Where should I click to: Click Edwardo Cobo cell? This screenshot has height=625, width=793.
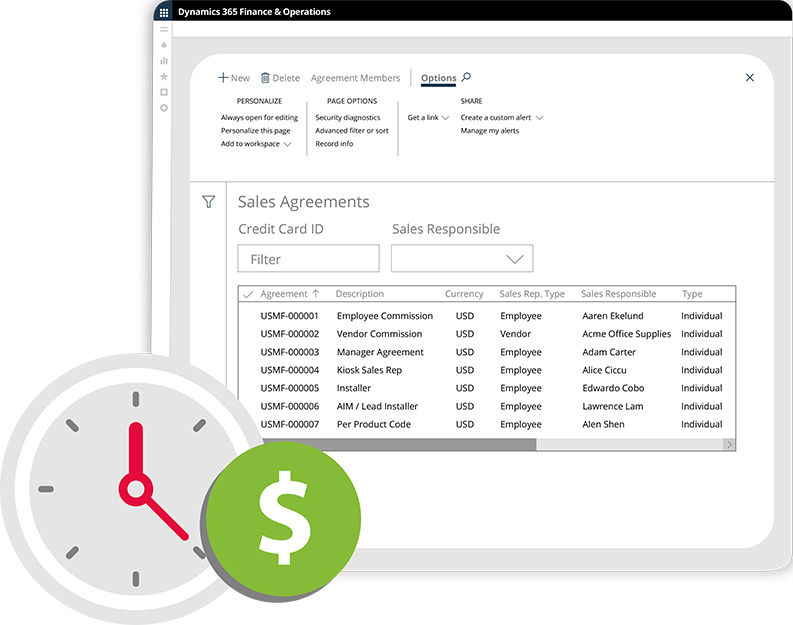pos(613,388)
